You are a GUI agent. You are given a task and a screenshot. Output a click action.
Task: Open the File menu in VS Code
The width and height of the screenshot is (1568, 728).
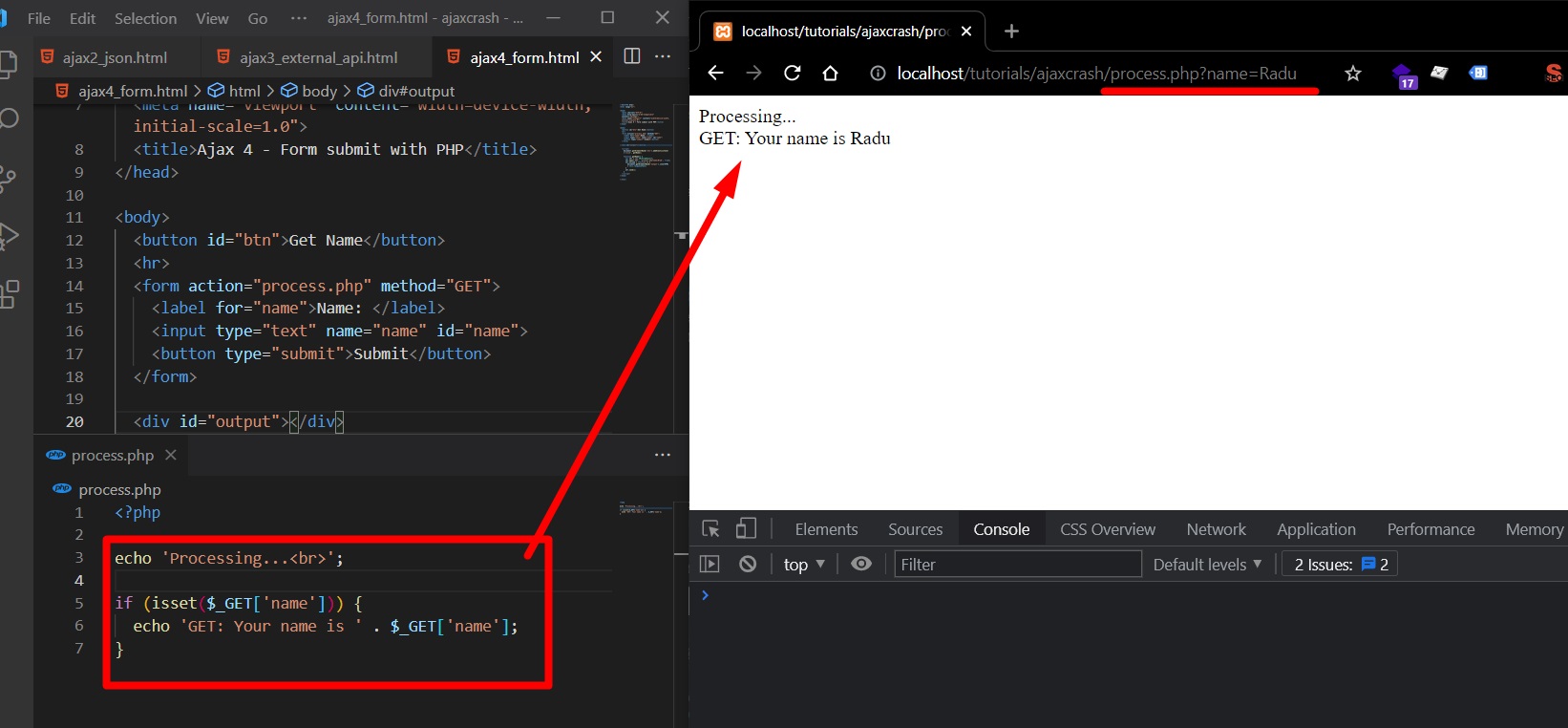[39, 18]
